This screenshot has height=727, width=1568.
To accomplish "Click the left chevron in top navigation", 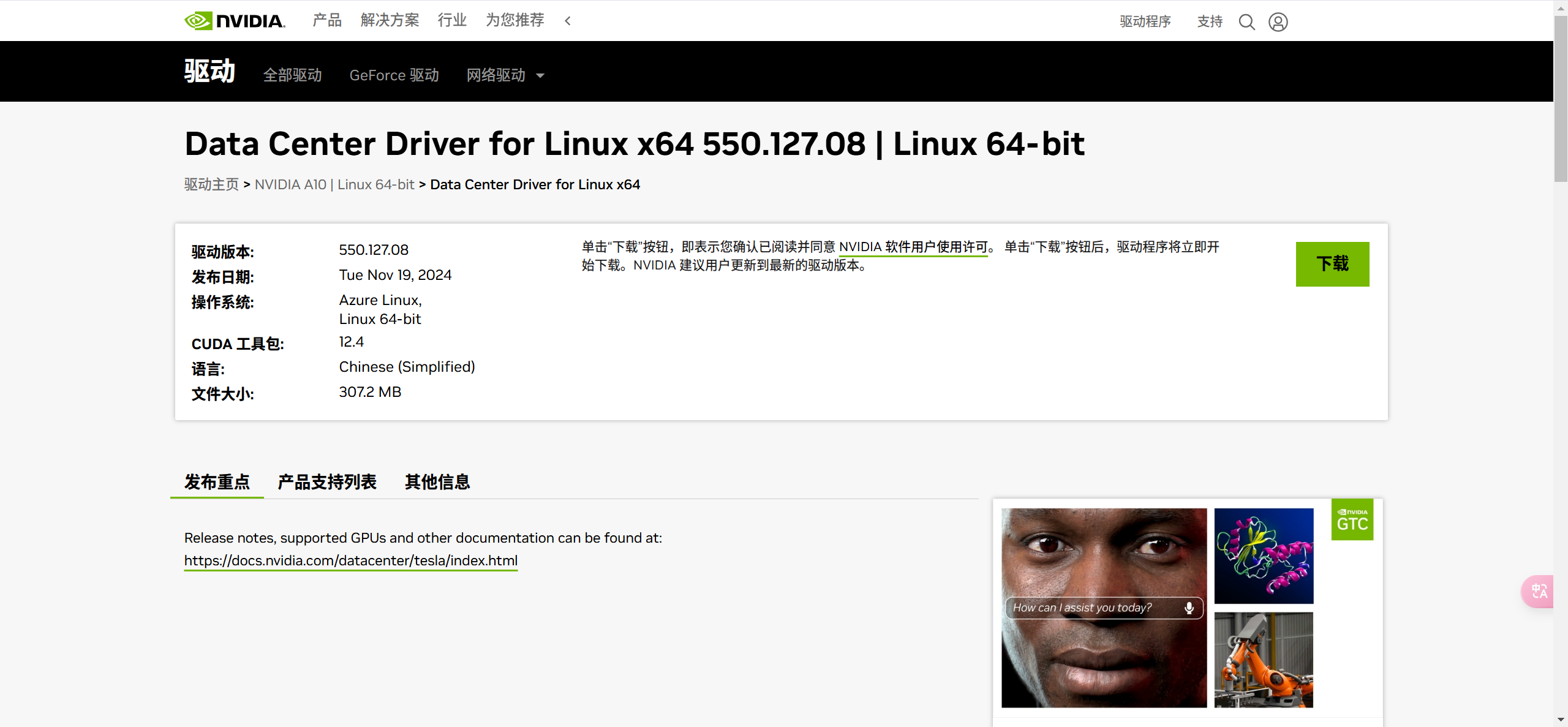I will tap(568, 21).
